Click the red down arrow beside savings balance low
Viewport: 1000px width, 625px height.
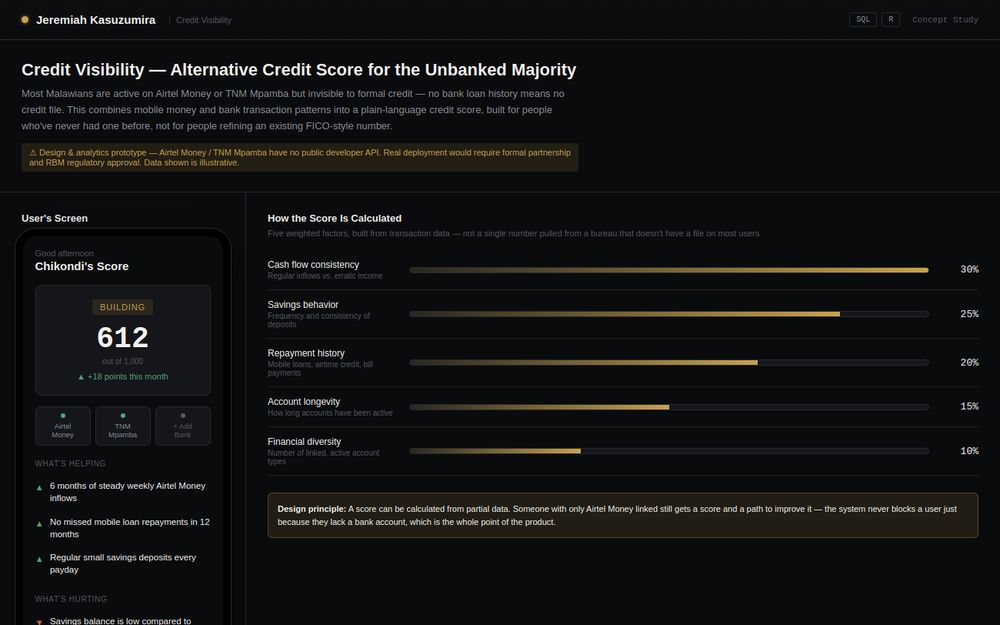40,622
